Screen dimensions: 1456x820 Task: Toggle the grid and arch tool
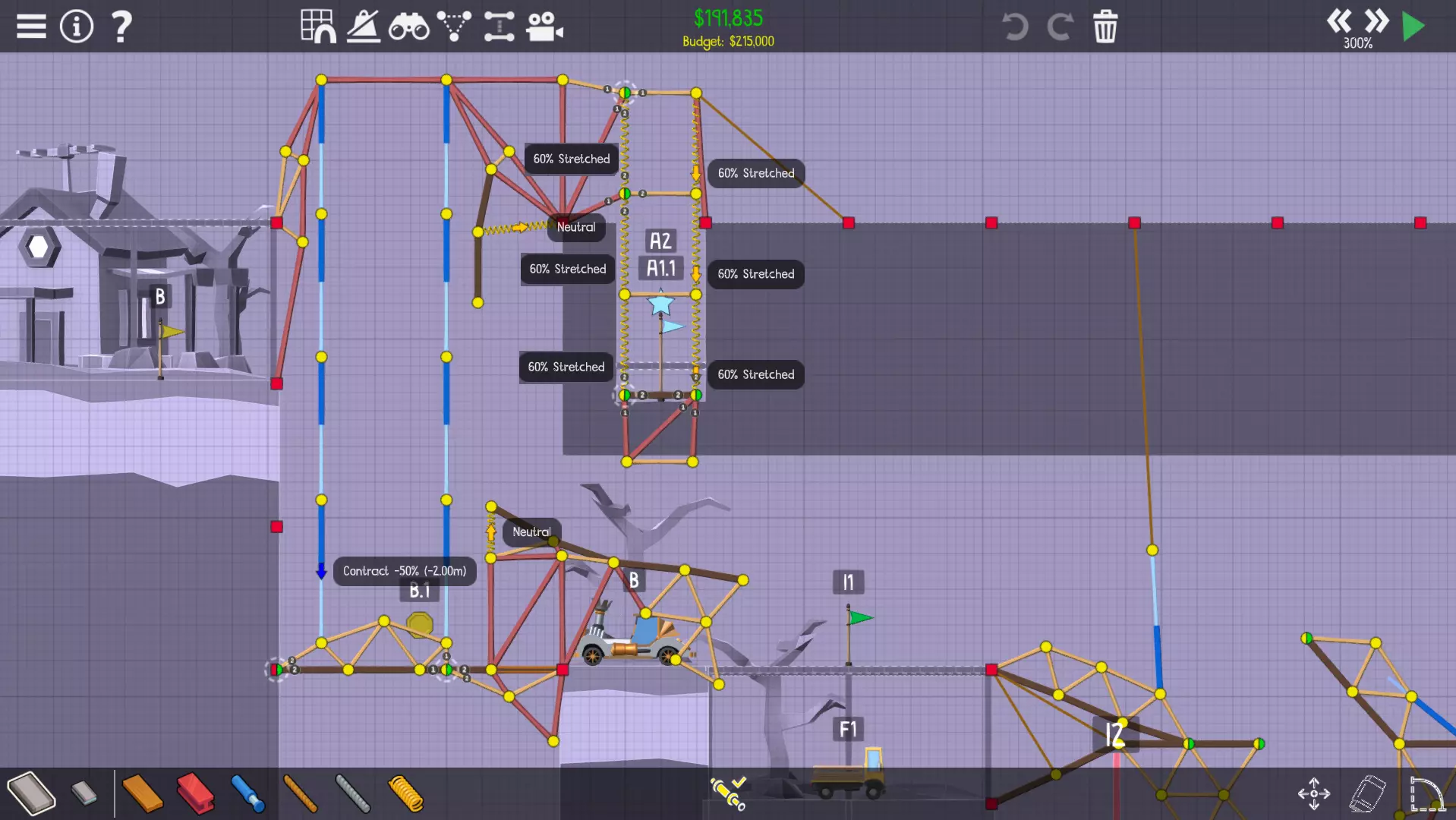[318, 27]
